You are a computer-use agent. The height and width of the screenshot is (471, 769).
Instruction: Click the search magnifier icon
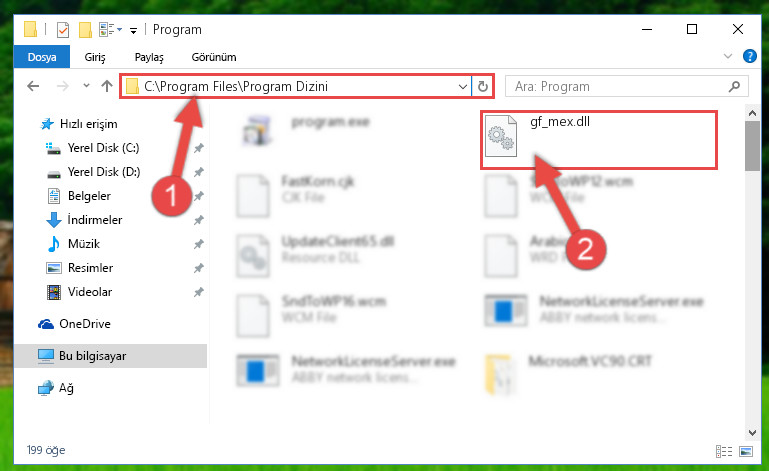coord(734,87)
